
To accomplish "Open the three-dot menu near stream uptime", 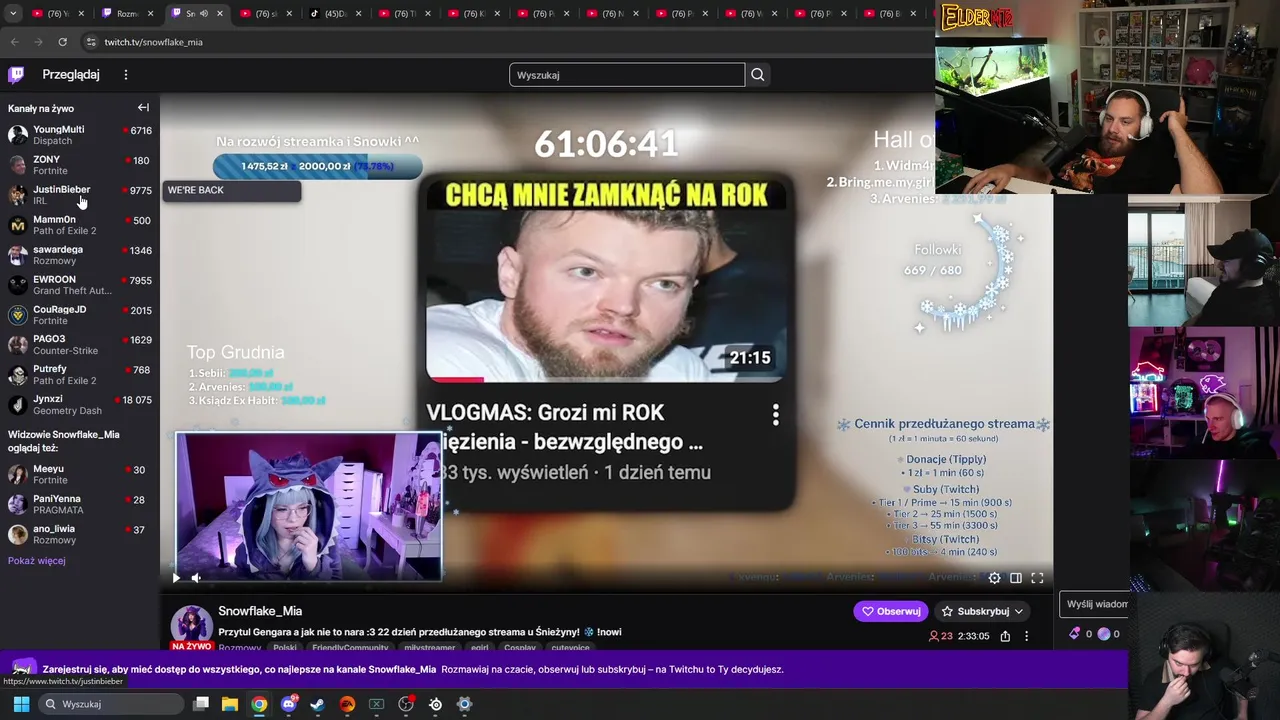I will point(1026,636).
